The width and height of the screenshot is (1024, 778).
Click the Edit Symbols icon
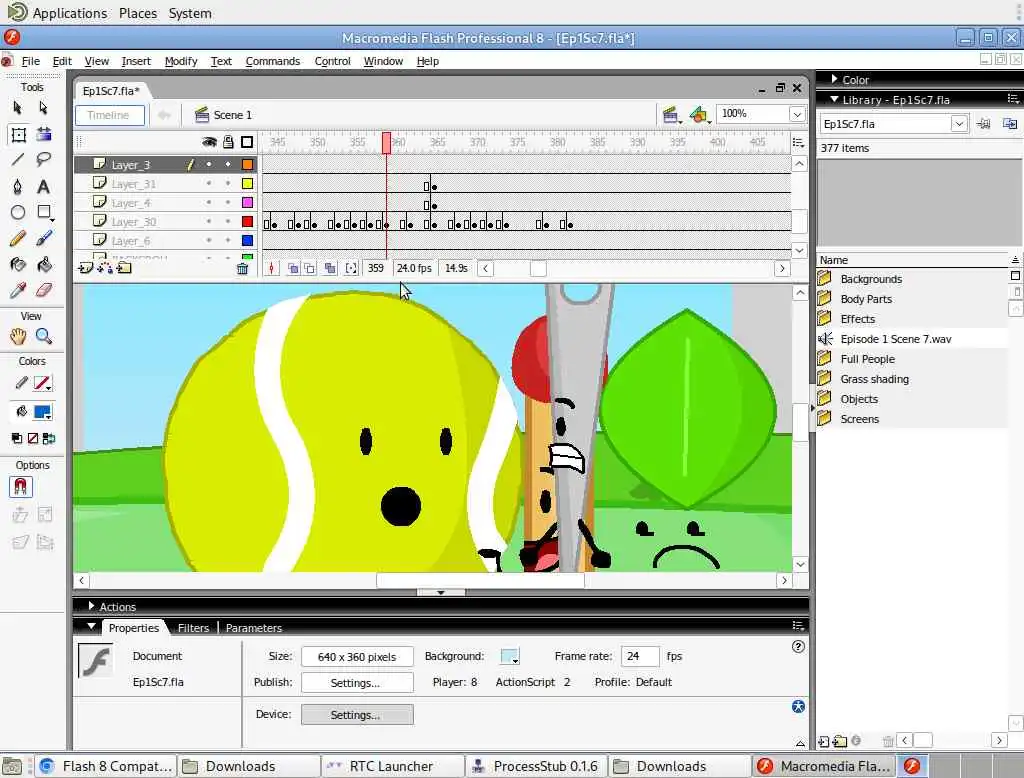coord(699,115)
